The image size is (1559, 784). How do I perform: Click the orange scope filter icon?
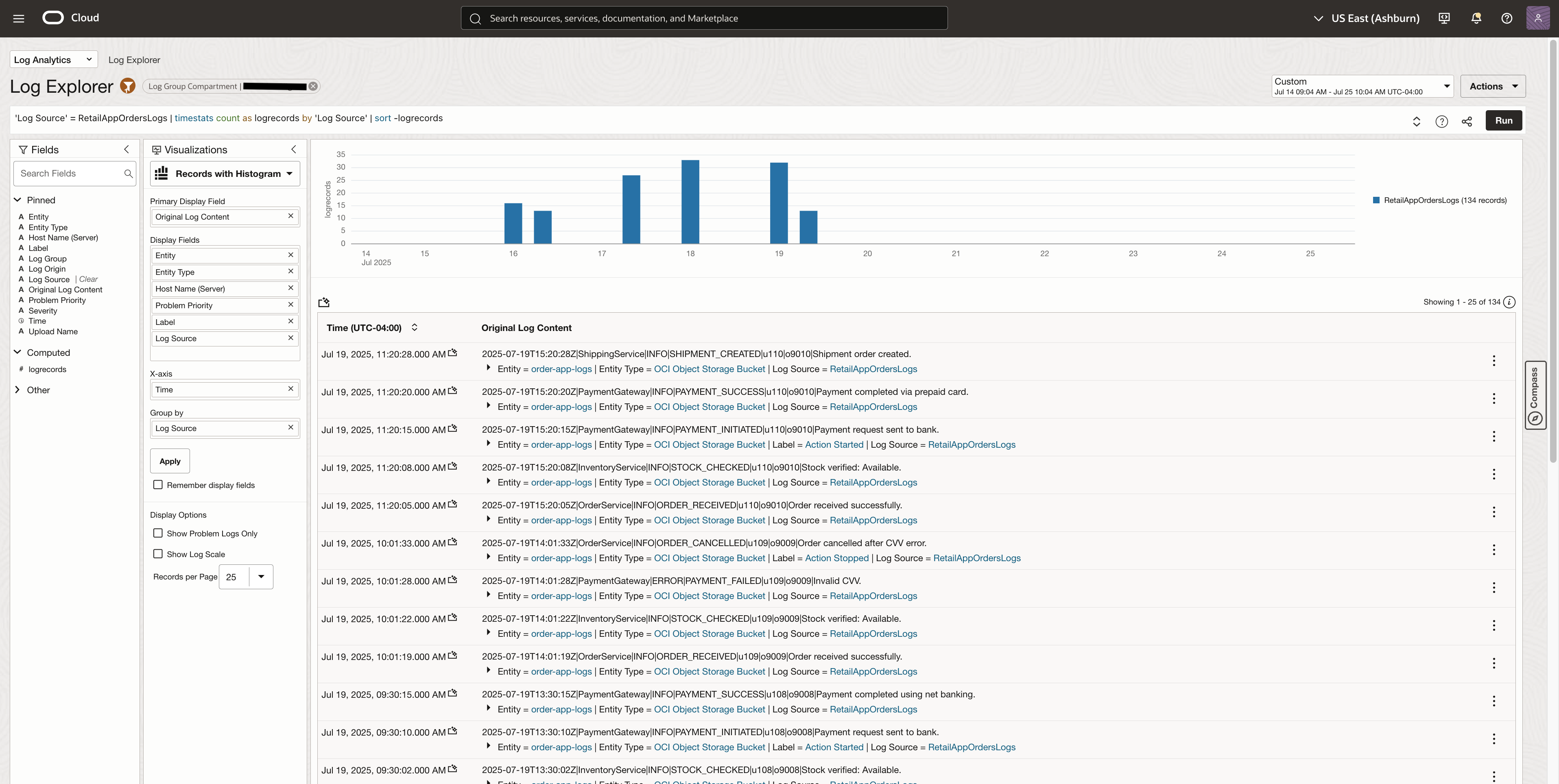(128, 86)
